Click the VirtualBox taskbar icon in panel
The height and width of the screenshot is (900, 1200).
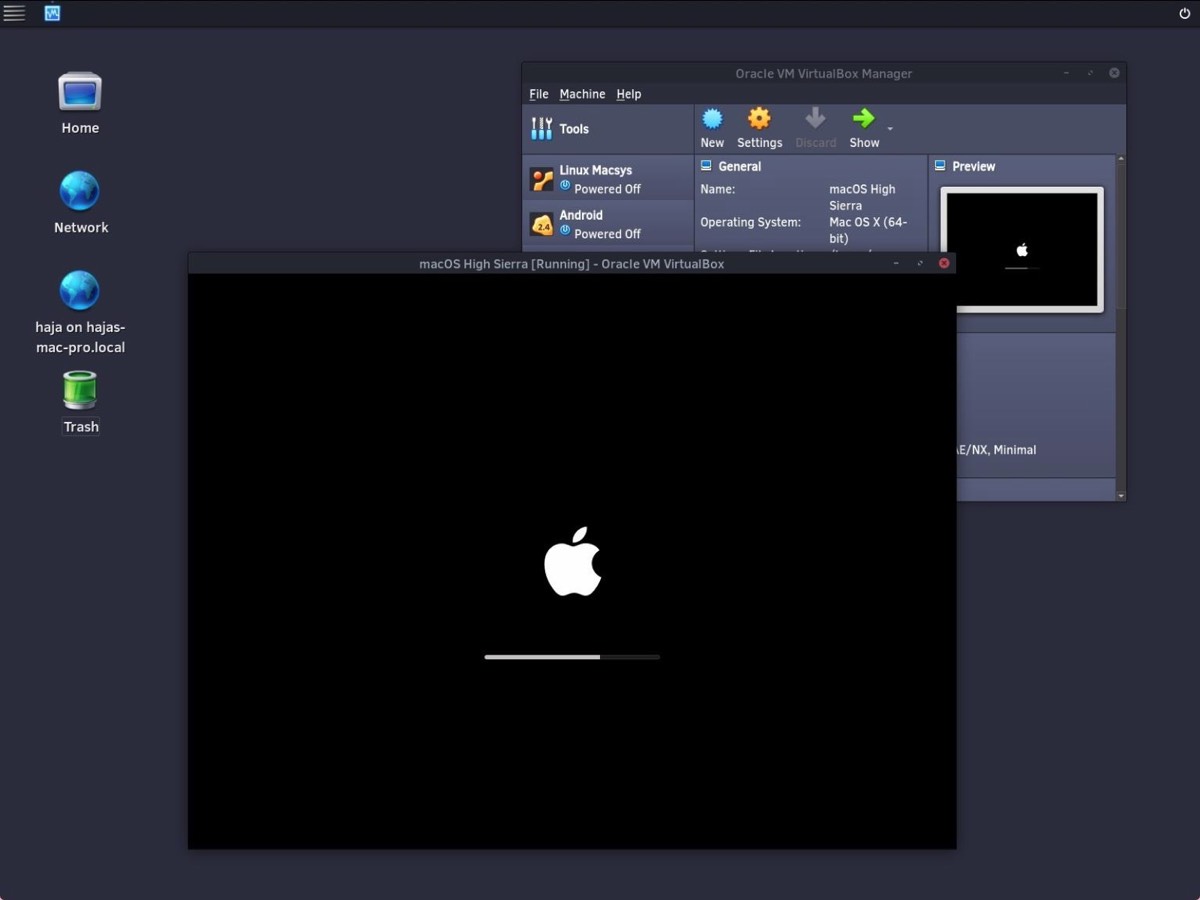52,13
